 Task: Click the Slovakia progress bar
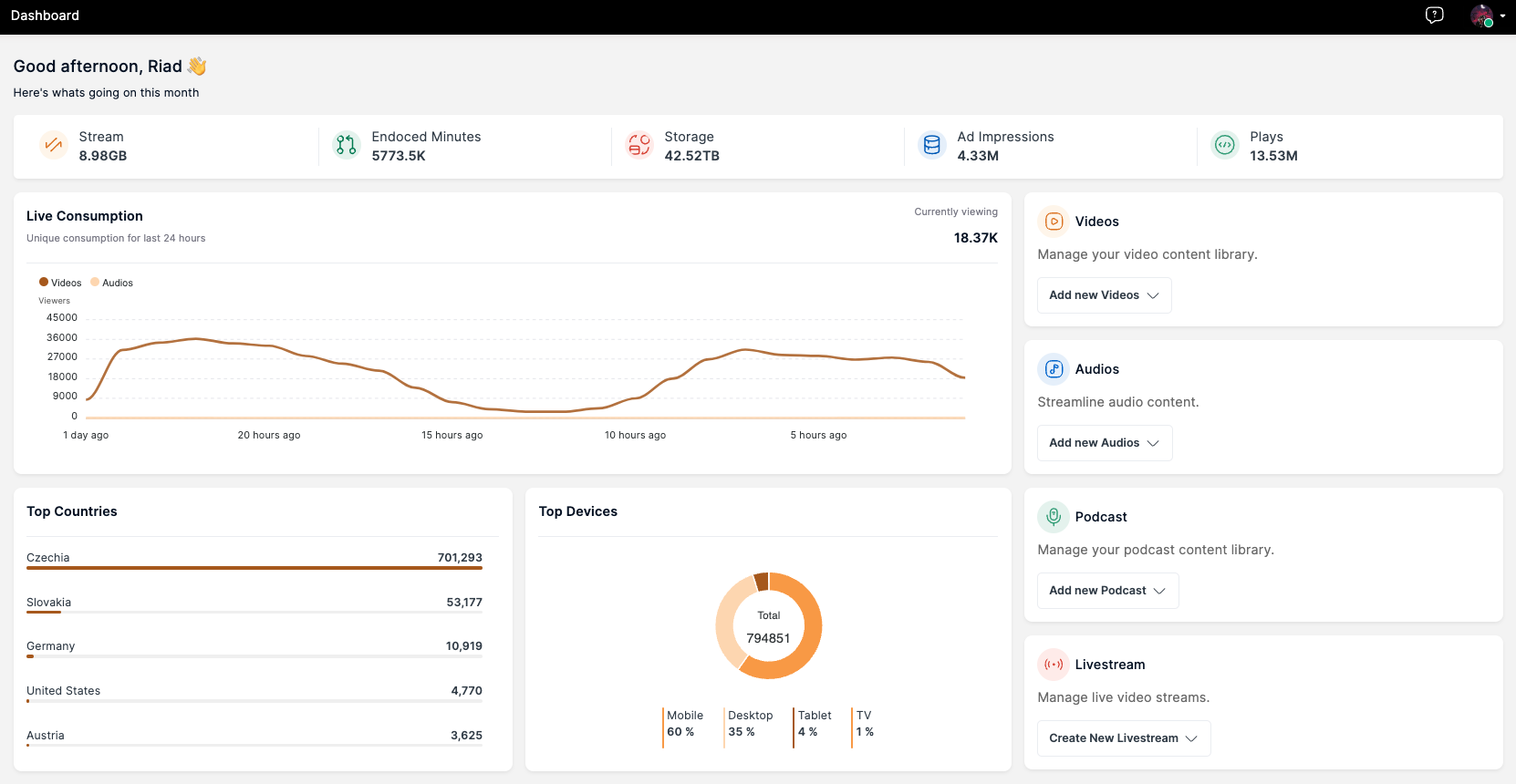254,613
